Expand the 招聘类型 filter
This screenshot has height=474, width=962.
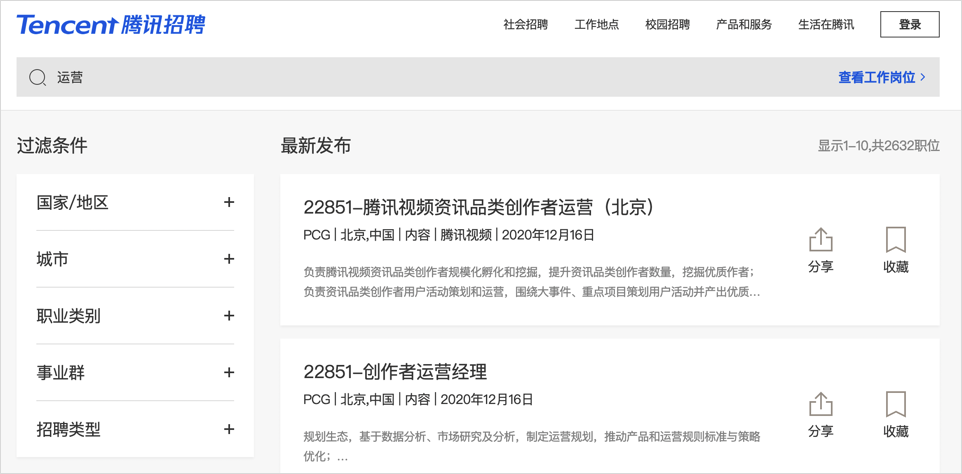pyautogui.click(x=135, y=429)
